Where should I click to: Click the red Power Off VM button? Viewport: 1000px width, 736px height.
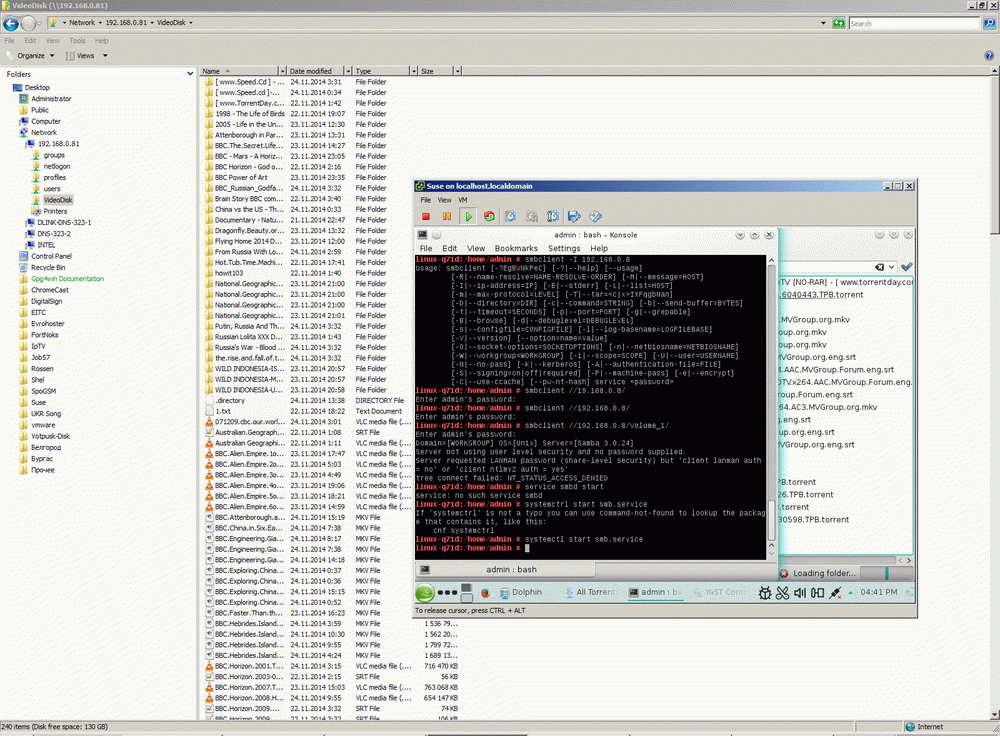point(426,215)
